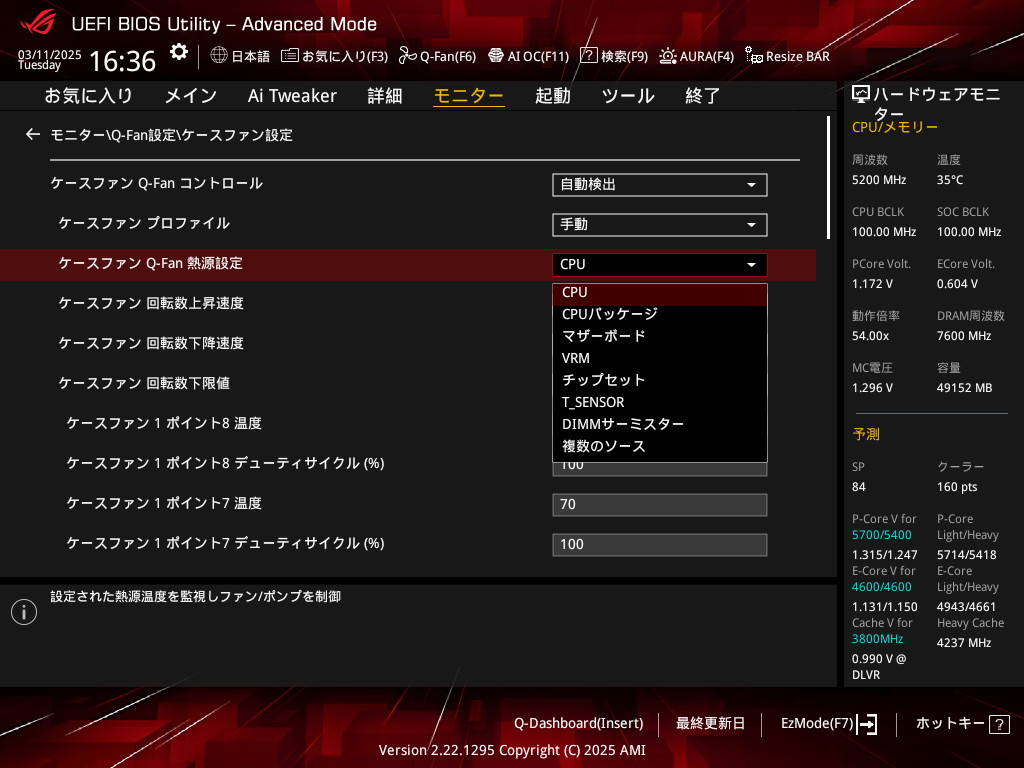The height and width of the screenshot is (768, 1024).
Task: Go back using the left arrow icon
Action: 33,135
